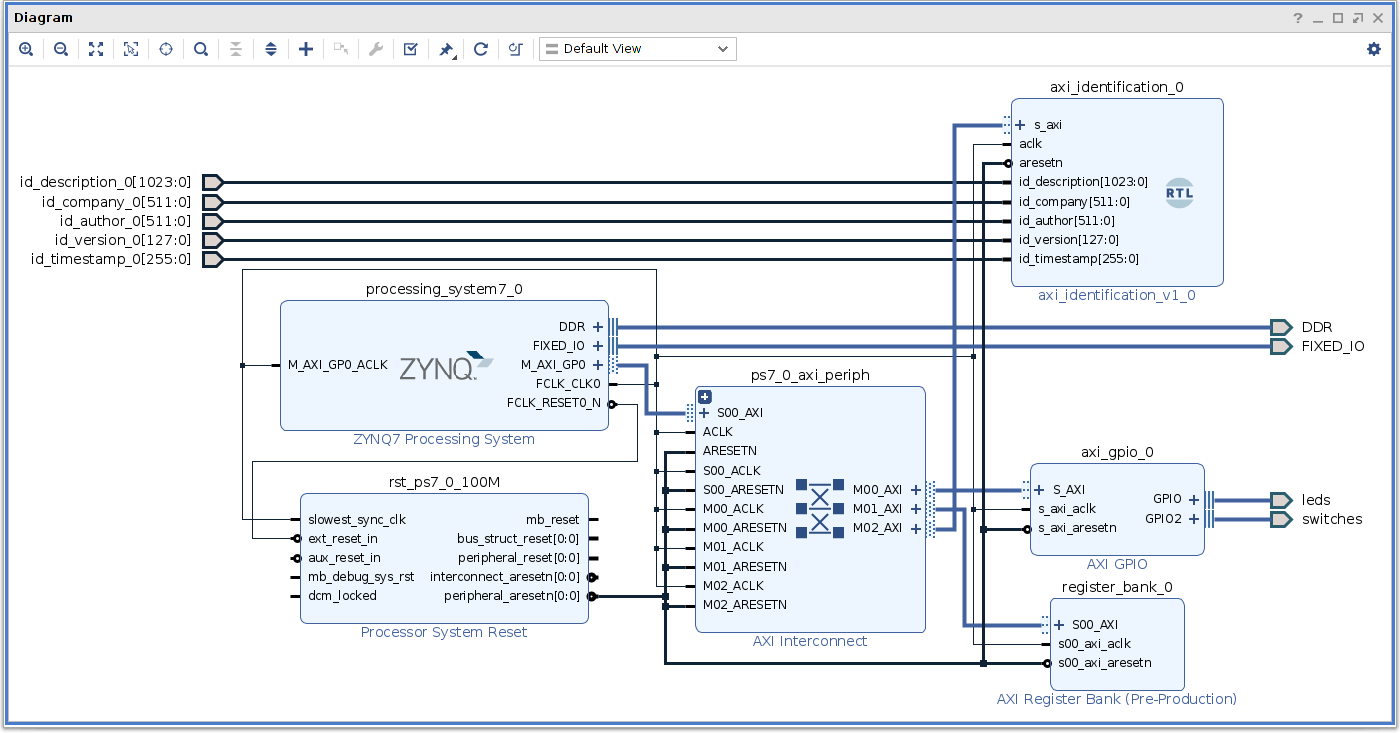
Task: Toggle the pin-to-canvas toolbar icon
Action: (446, 49)
